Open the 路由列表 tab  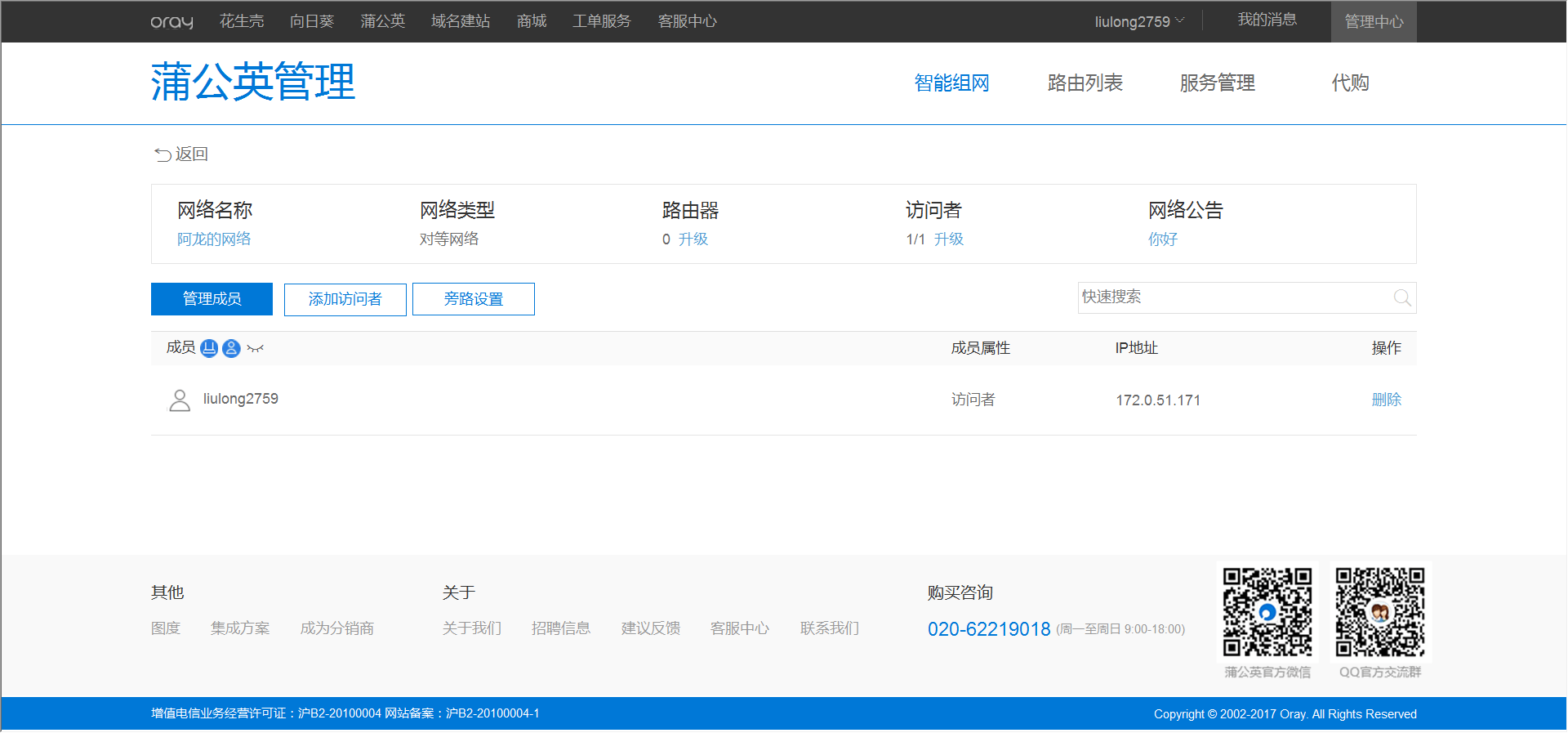[1085, 83]
